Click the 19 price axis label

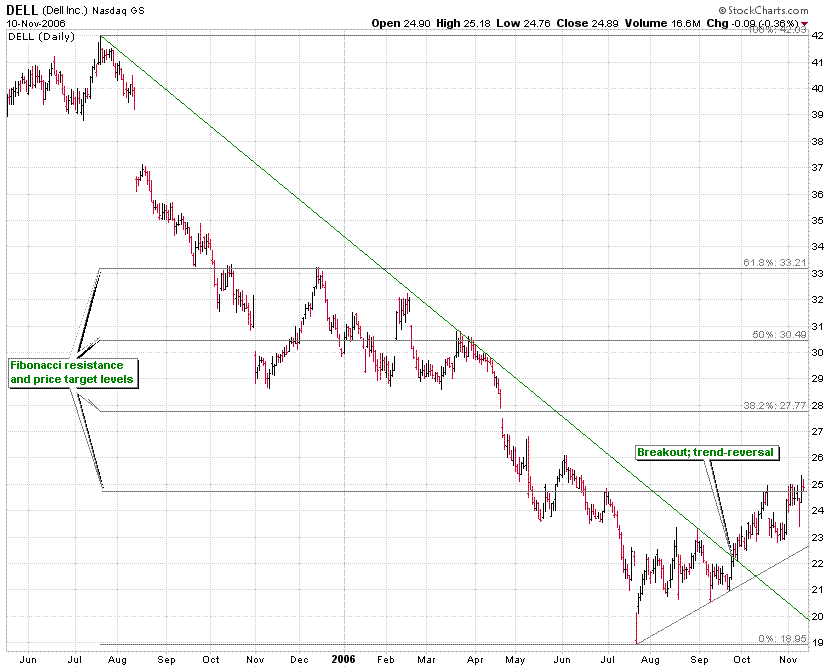(x=817, y=643)
